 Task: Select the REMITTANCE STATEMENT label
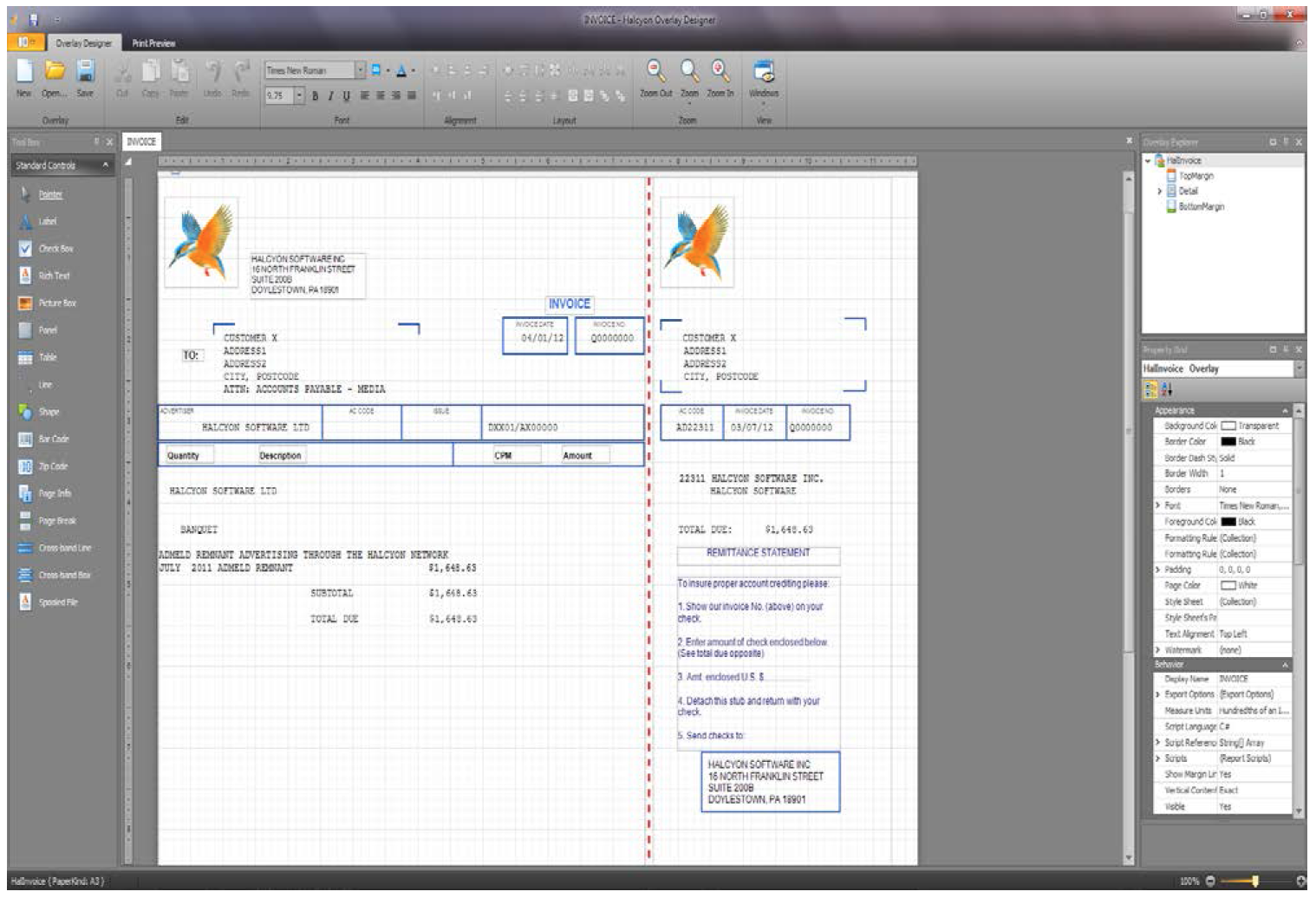pos(758,553)
